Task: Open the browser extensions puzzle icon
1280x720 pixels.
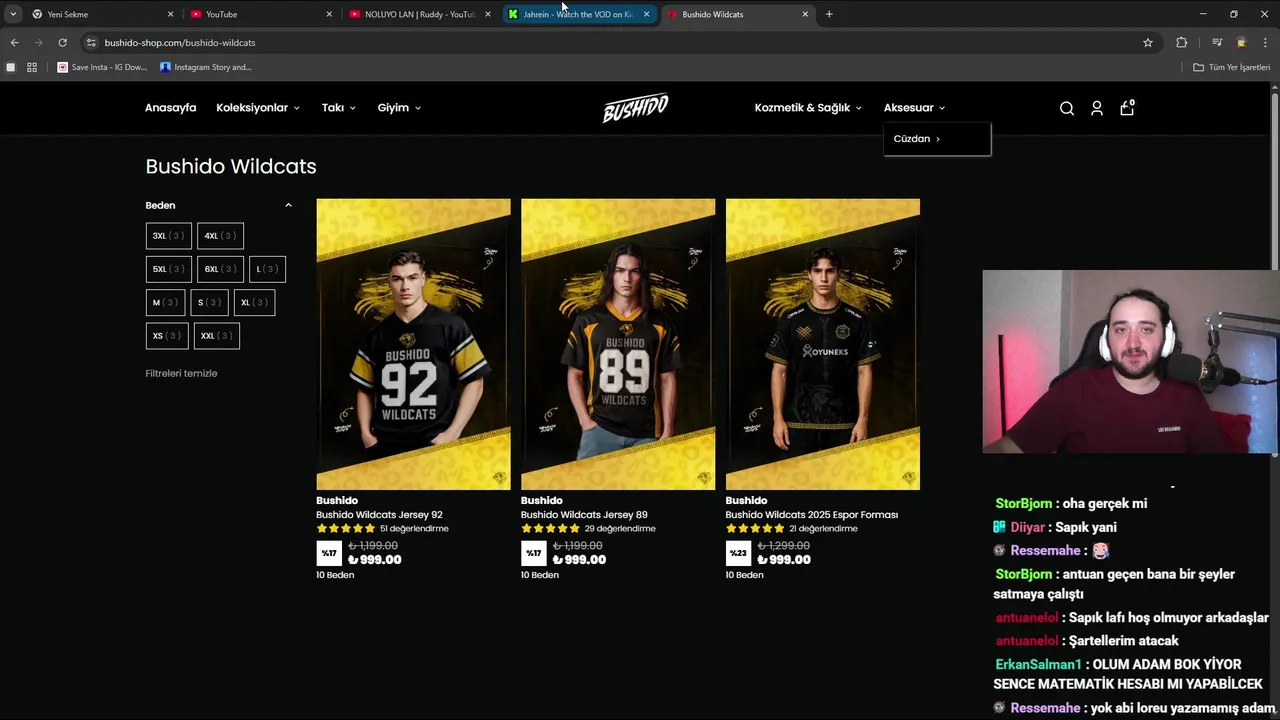Action: pyautogui.click(x=1181, y=42)
